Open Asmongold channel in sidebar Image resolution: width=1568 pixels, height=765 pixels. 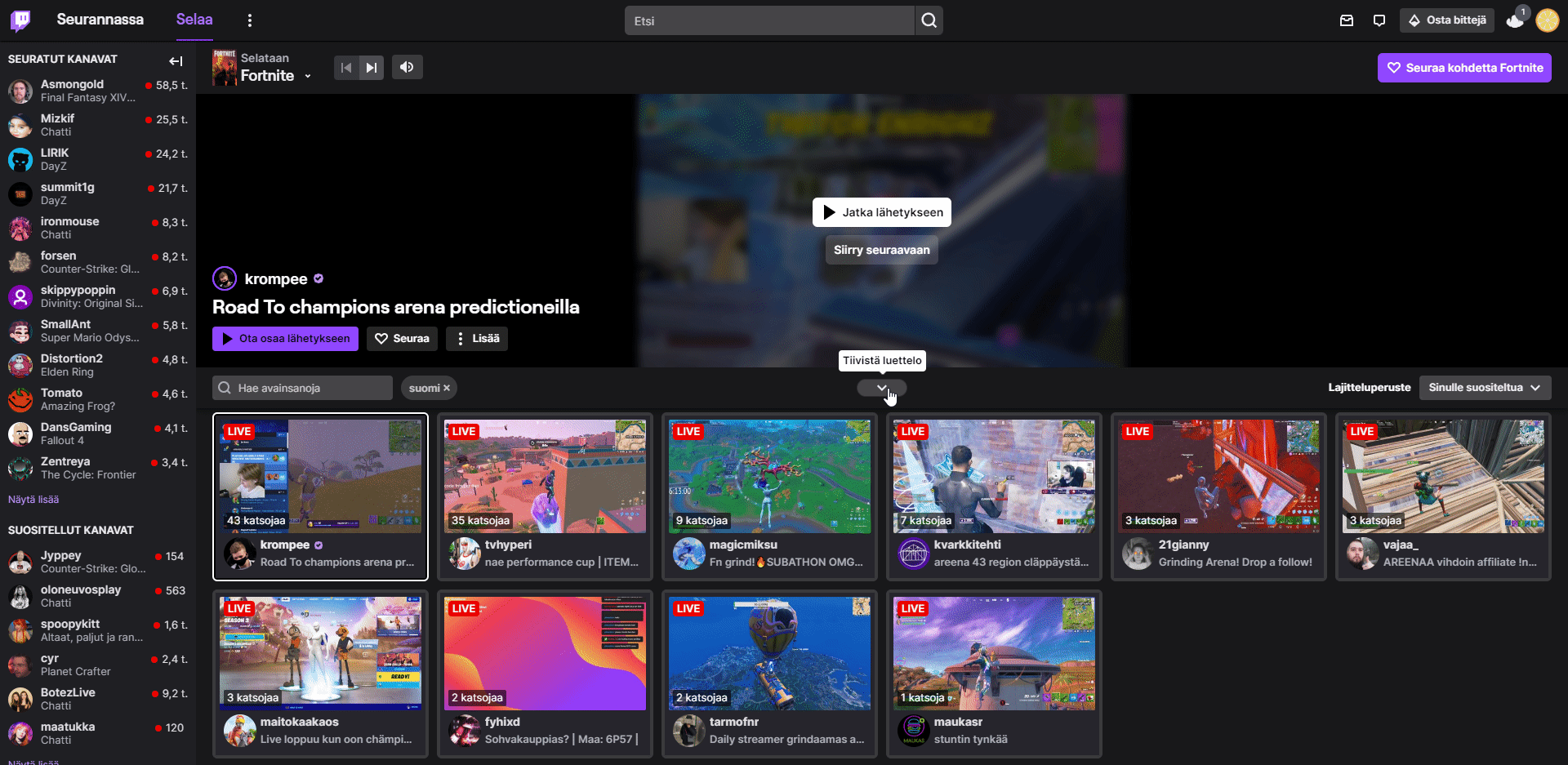pyautogui.click(x=98, y=91)
